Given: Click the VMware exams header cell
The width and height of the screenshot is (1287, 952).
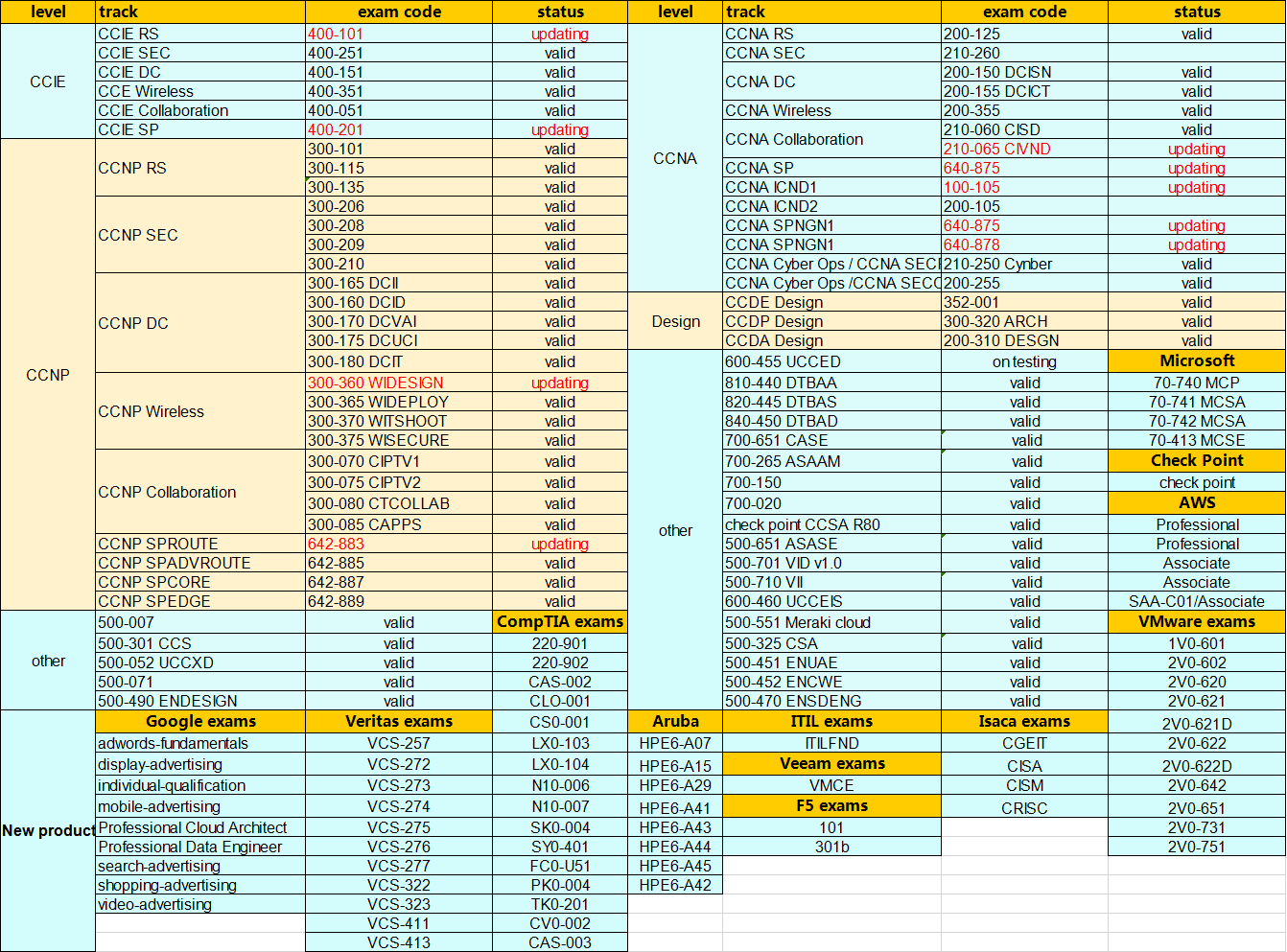Looking at the screenshot, I should point(1196,621).
